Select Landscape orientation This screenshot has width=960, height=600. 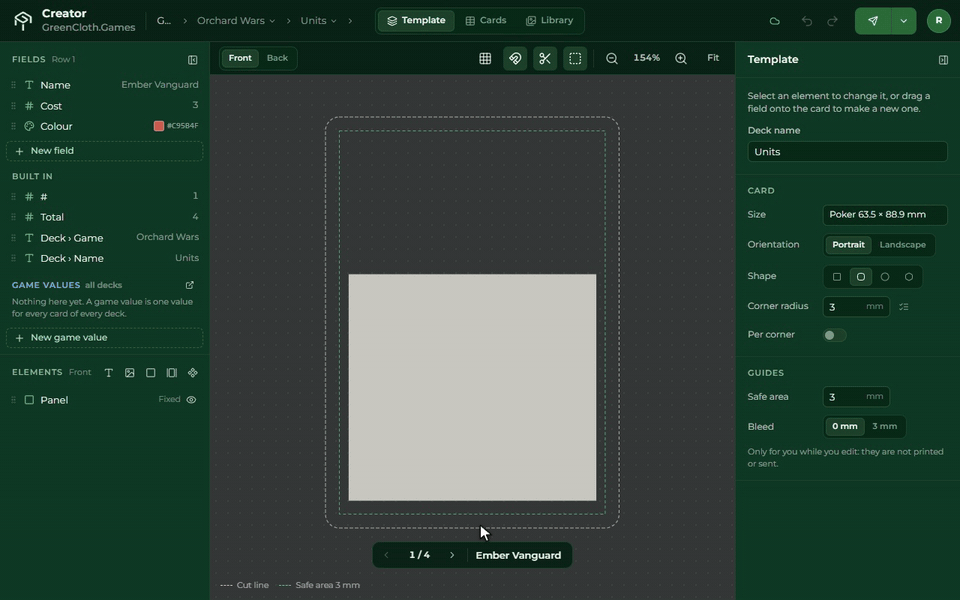coord(902,245)
